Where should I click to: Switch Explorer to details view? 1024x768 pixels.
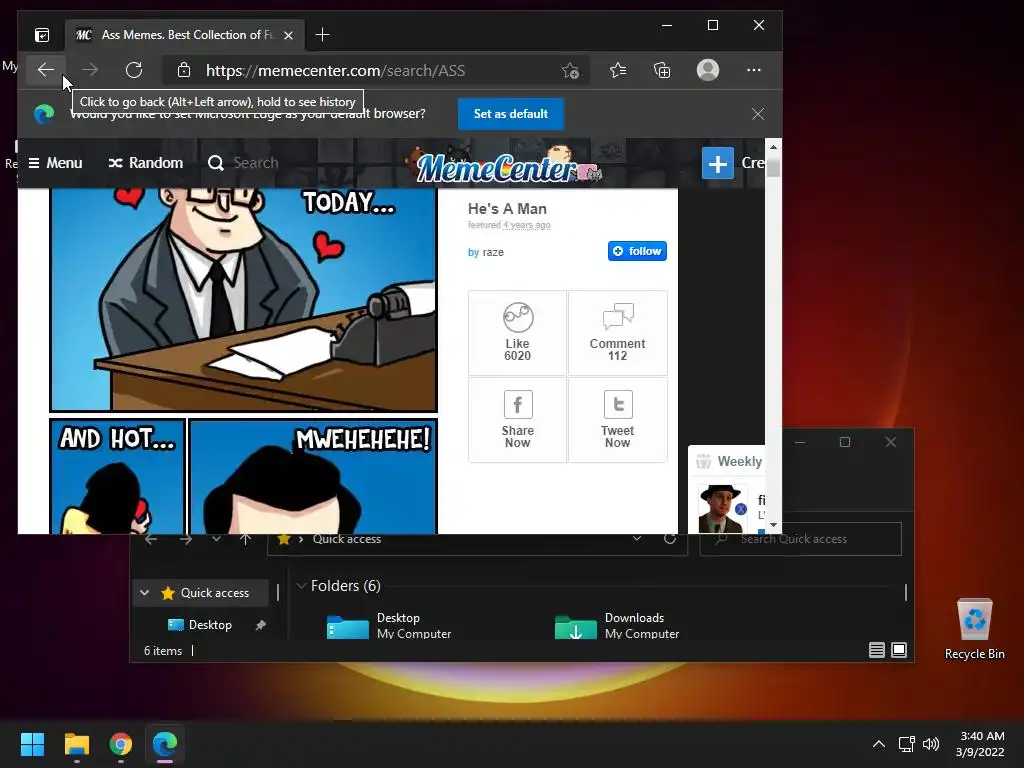click(x=877, y=650)
